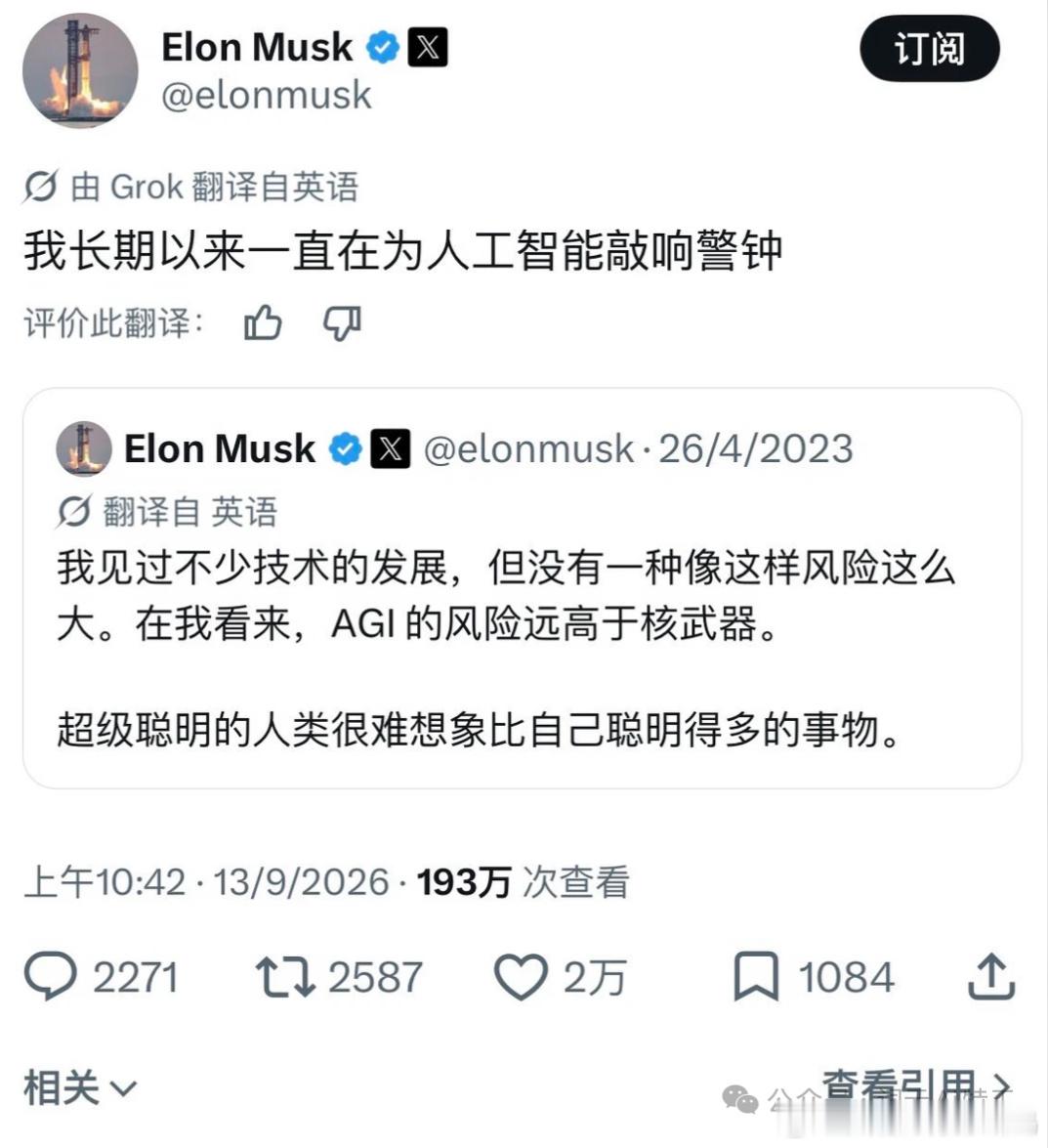Click the Grok translation slash-circle icon
The height and width of the screenshot is (1148, 1048).
coord(40,187)
